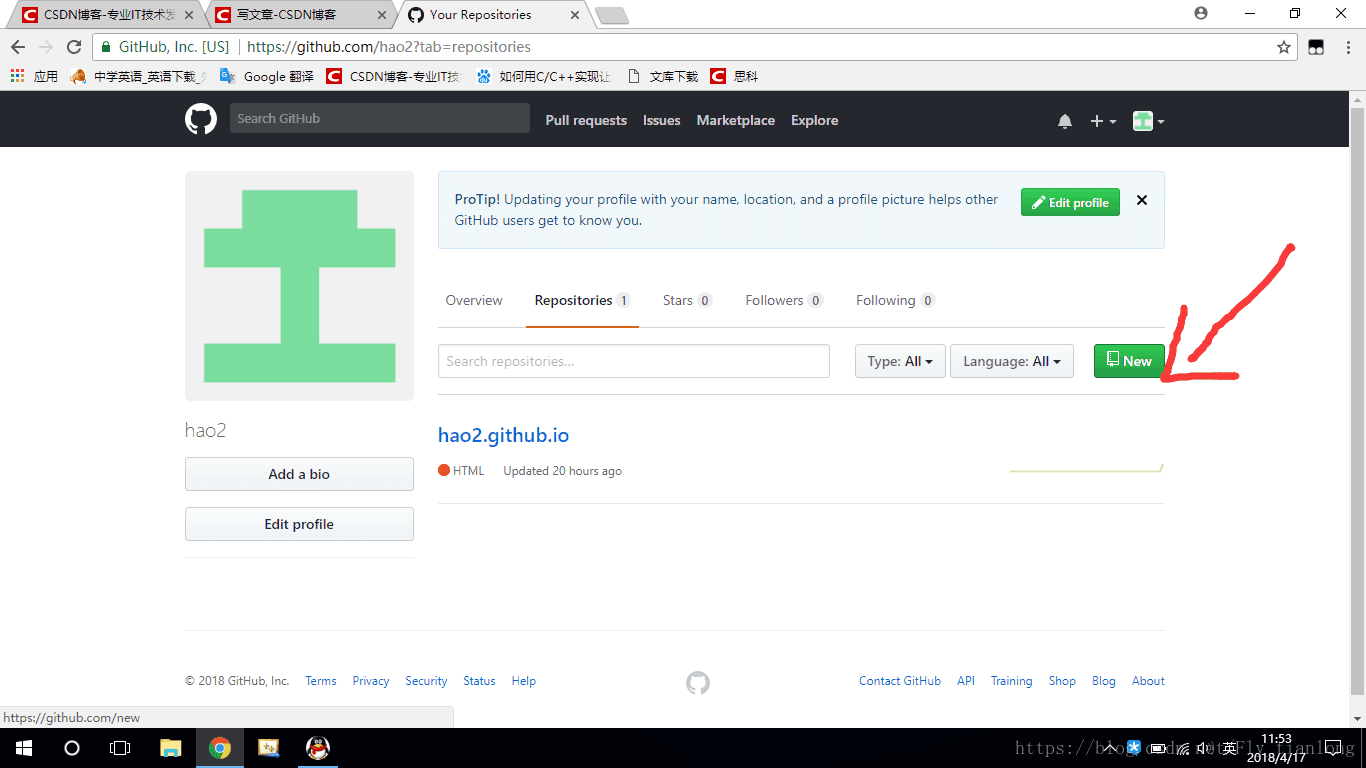Click the large green profile avatar

point(299,286)
